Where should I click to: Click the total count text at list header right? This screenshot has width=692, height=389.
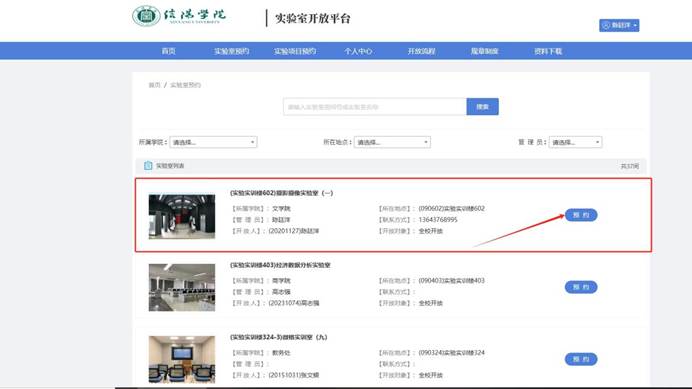pos(629,166)
